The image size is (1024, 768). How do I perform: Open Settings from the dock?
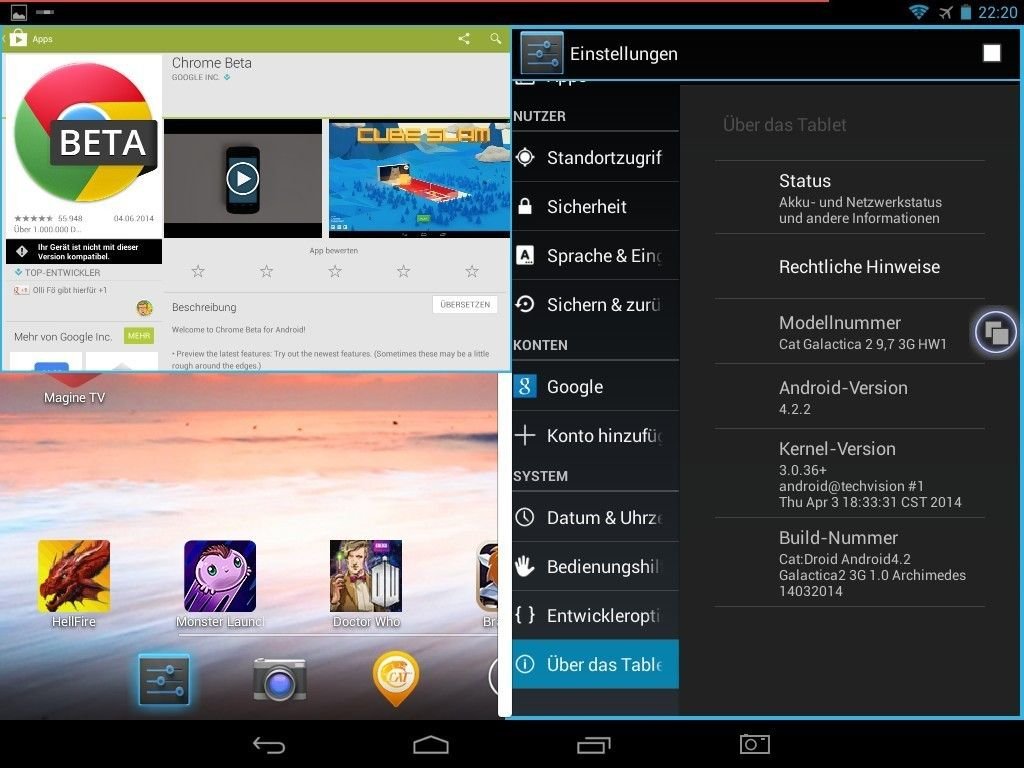pos(164,679)
